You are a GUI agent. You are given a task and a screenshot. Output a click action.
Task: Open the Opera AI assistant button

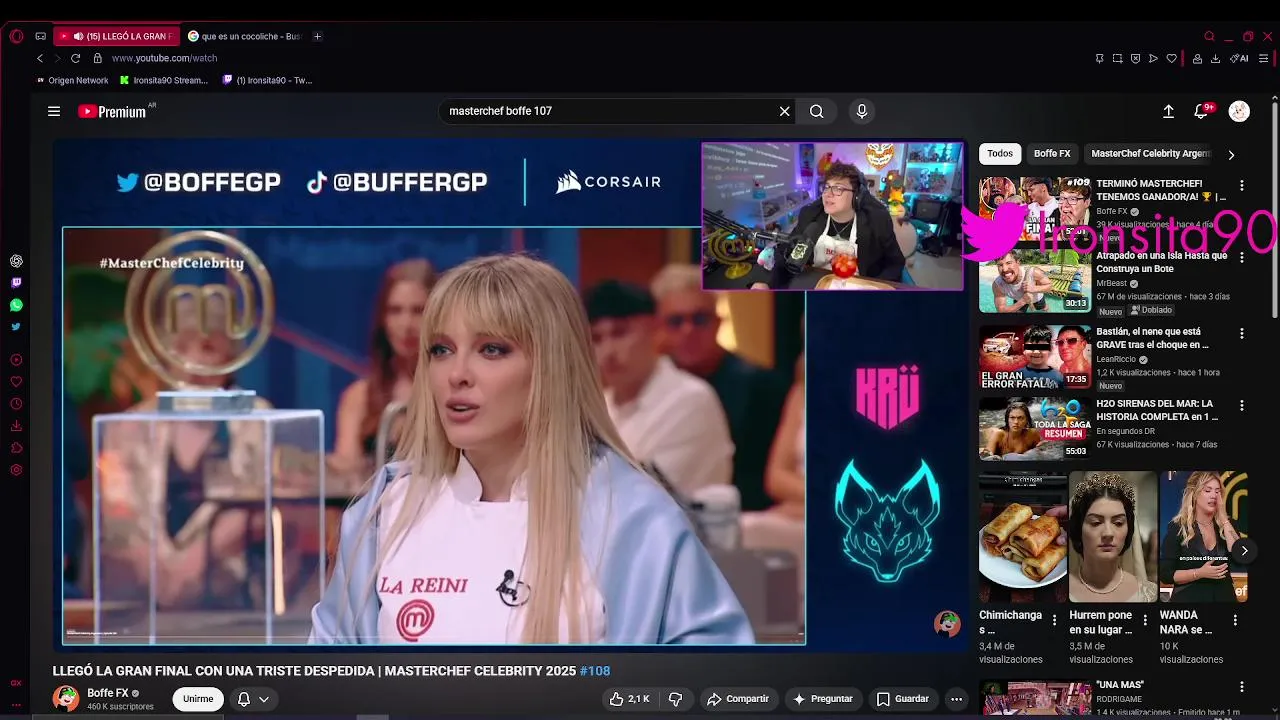(1239, 58)
